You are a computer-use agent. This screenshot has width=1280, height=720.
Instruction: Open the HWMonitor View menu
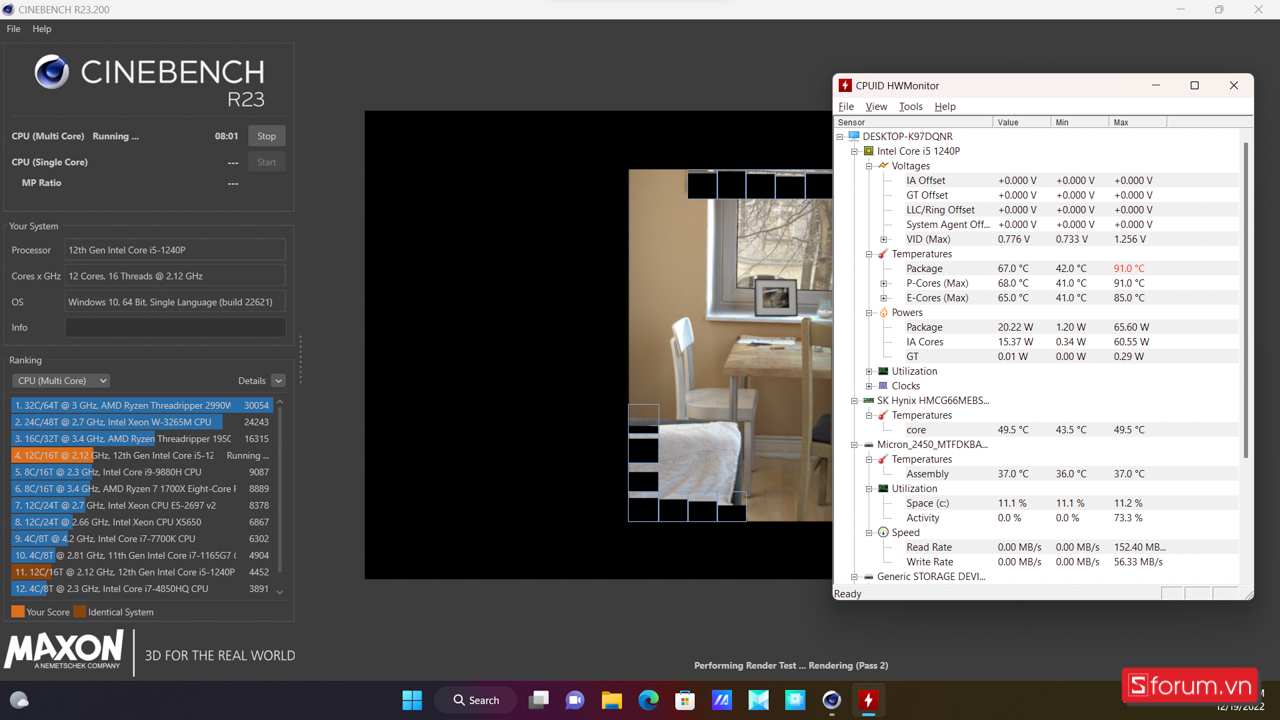pos(876,106)
